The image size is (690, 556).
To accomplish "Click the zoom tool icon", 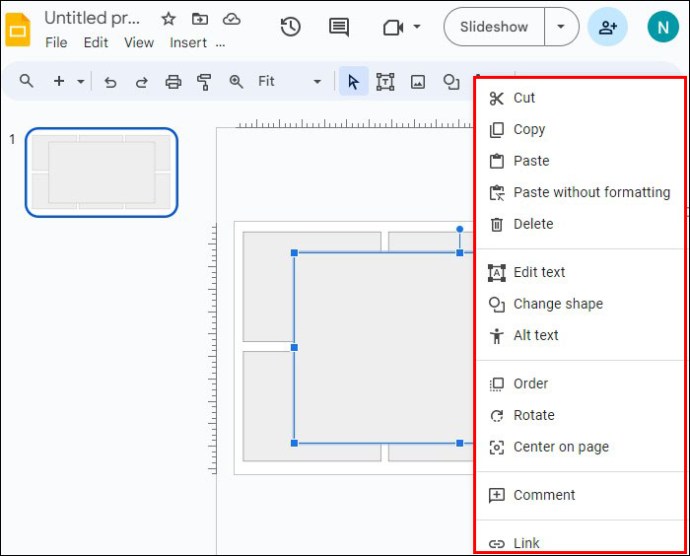I will [236, 81].
